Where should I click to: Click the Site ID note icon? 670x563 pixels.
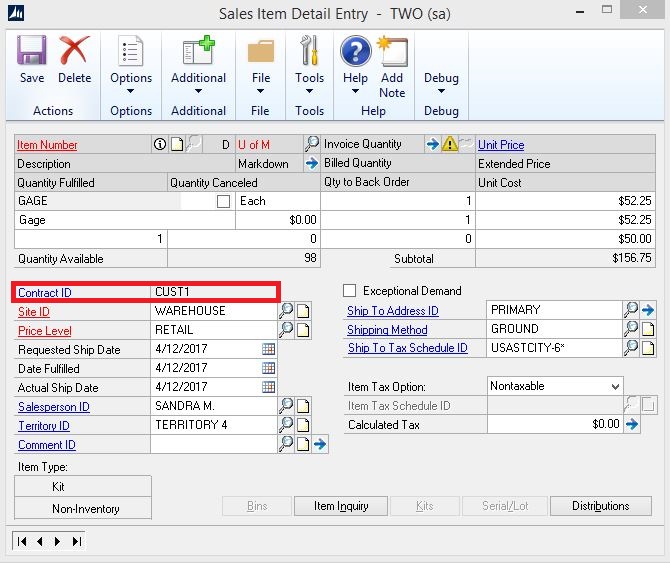click(x=303, y=311)
